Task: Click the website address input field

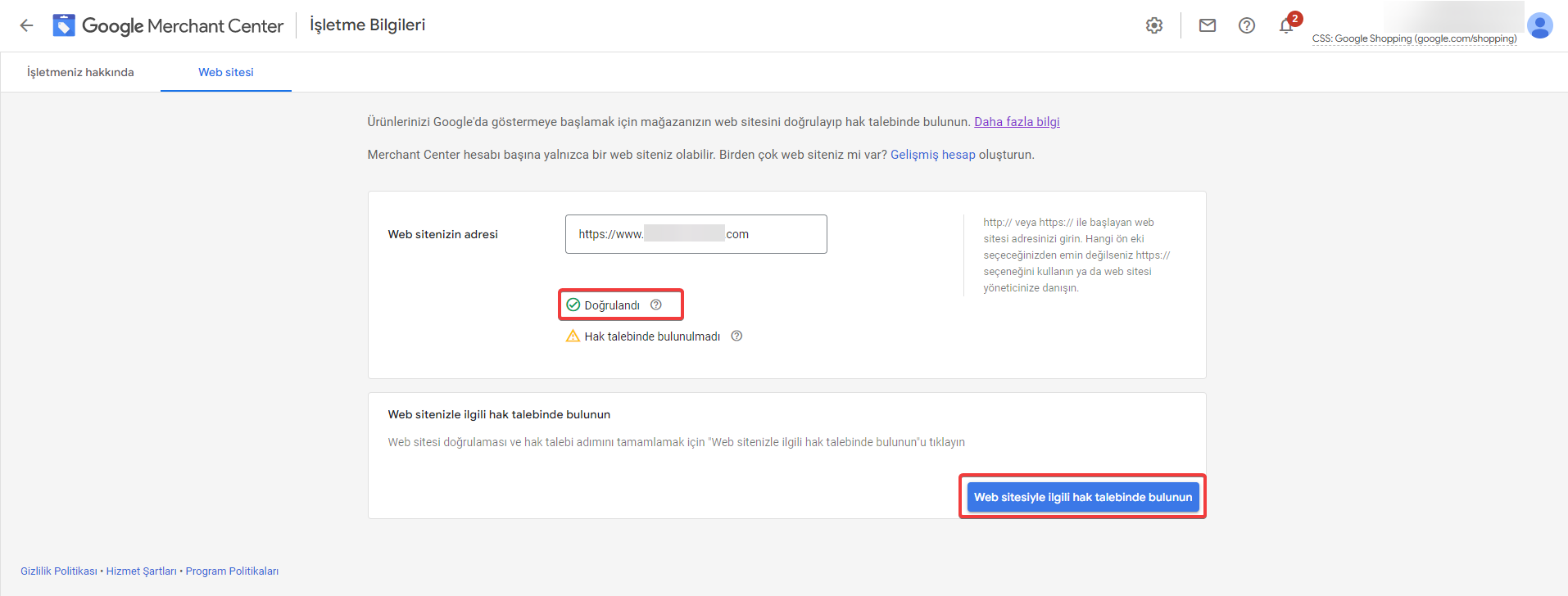Action: tap(696, 234)
